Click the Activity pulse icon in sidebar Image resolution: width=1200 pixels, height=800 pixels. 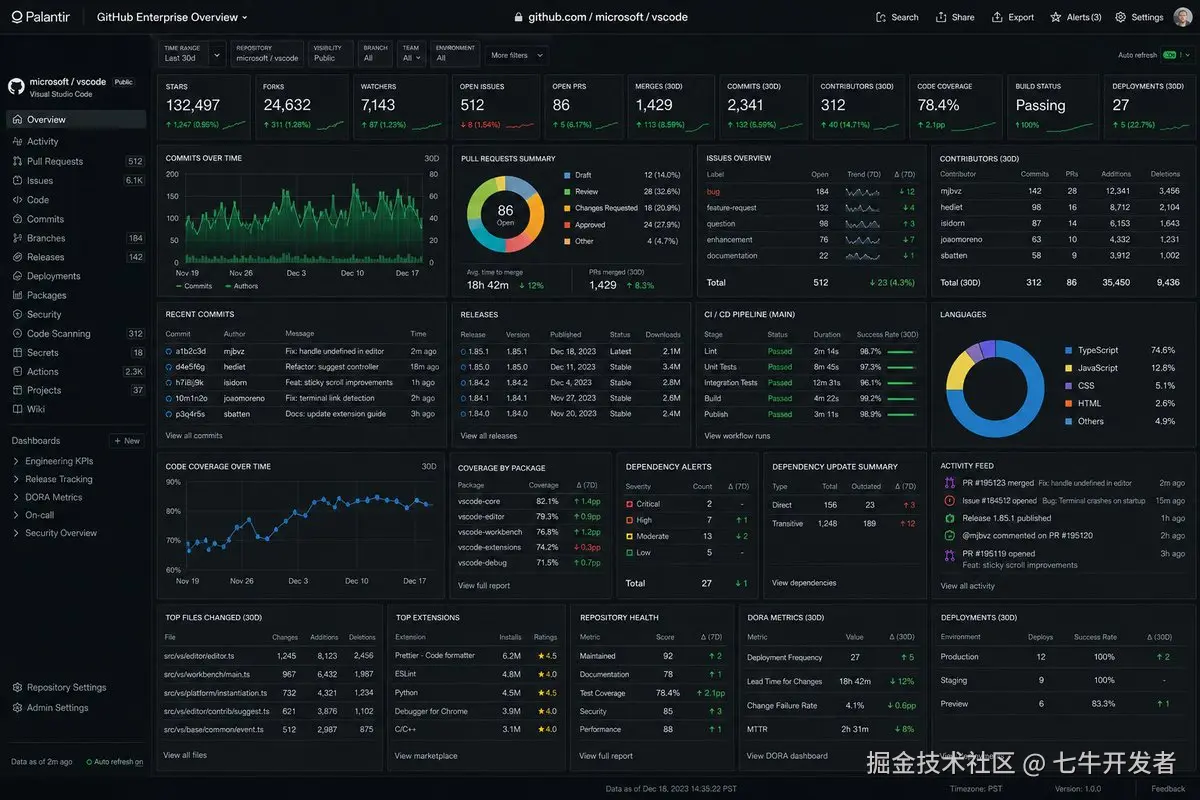point(17,142)
